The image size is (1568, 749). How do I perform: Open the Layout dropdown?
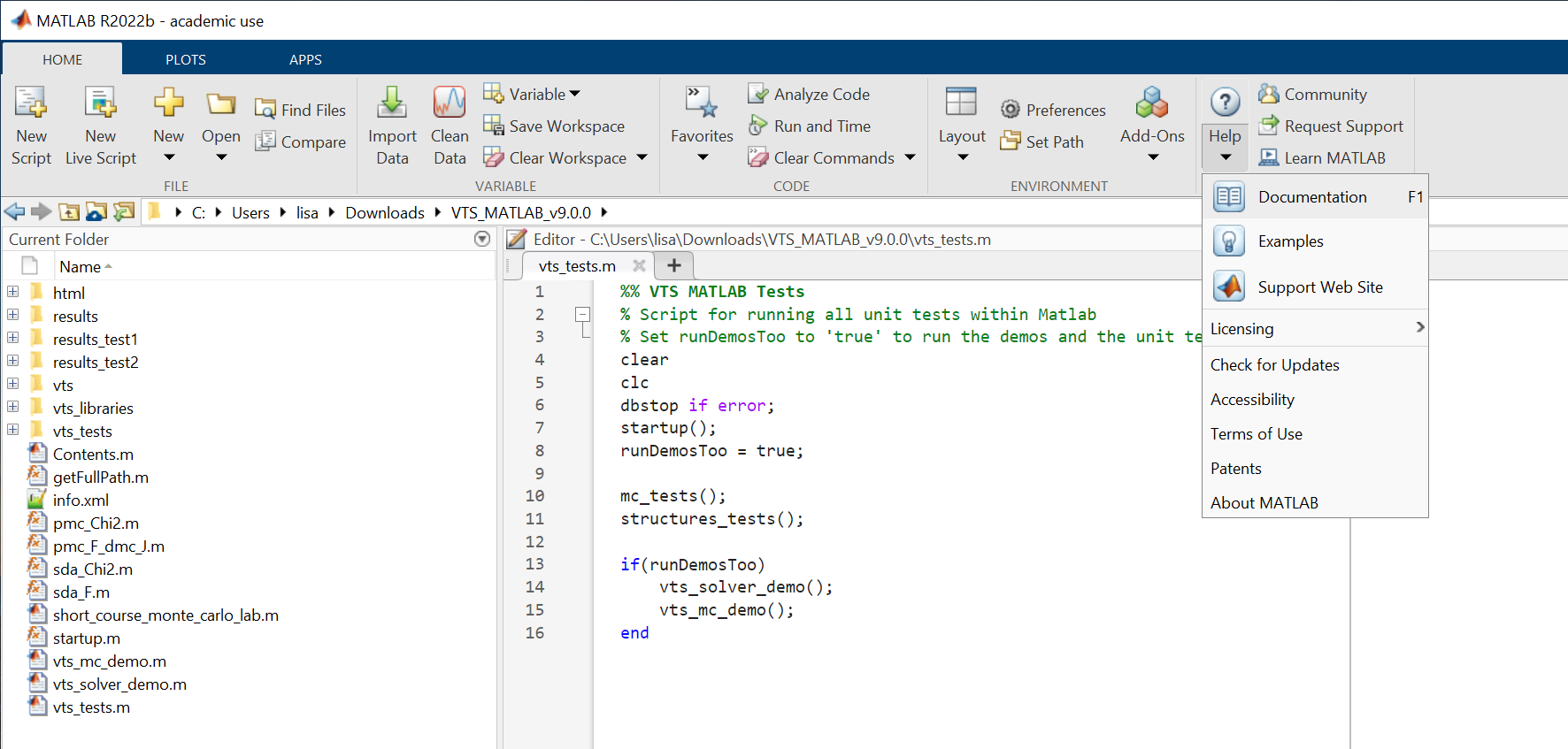click(x=963, y=157)
